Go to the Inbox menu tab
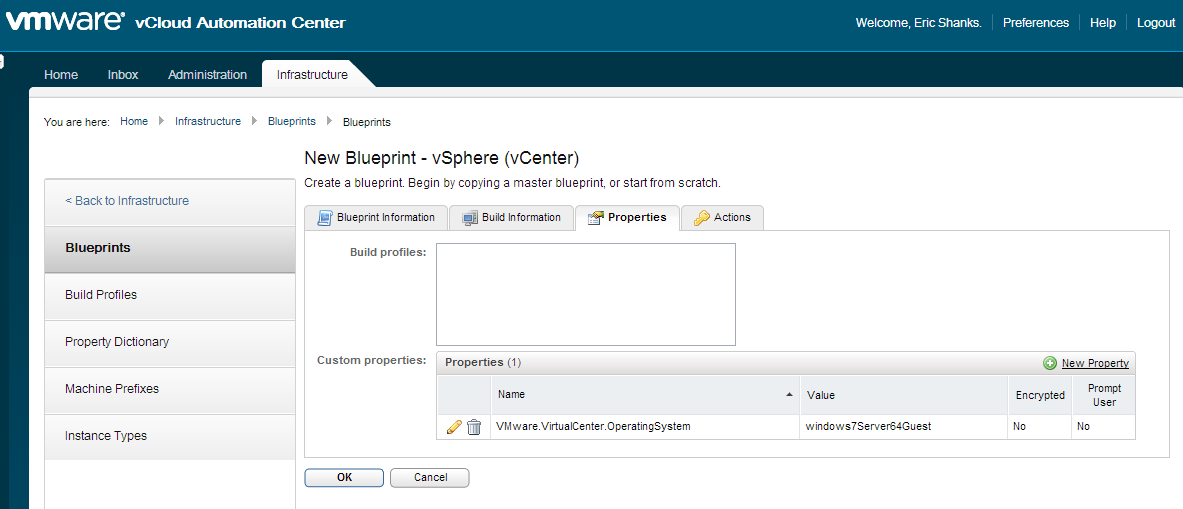Viewport: 1183px width, 509px height. click(x=123, y=75)
